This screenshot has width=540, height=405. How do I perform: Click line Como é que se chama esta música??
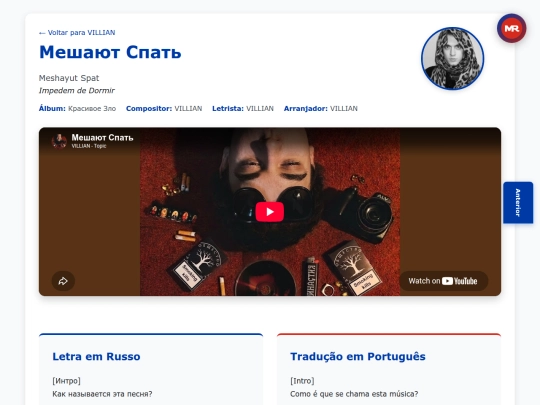click(354, 394)
